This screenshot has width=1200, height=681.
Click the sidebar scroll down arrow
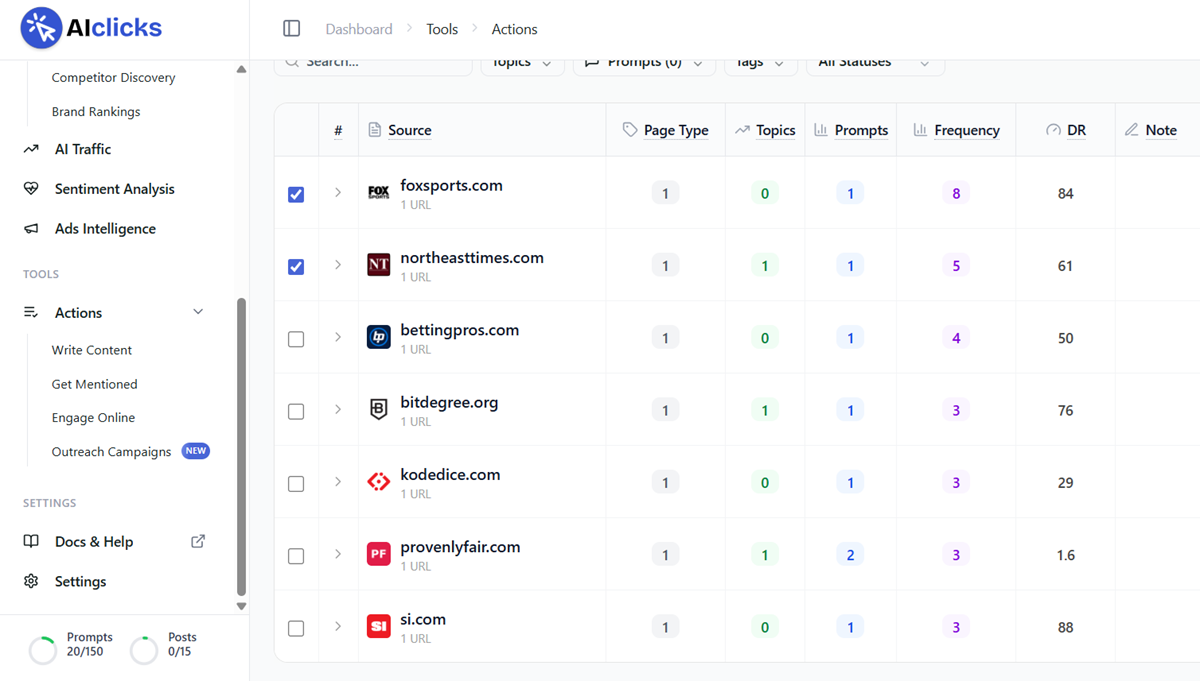tap(241, 606)
